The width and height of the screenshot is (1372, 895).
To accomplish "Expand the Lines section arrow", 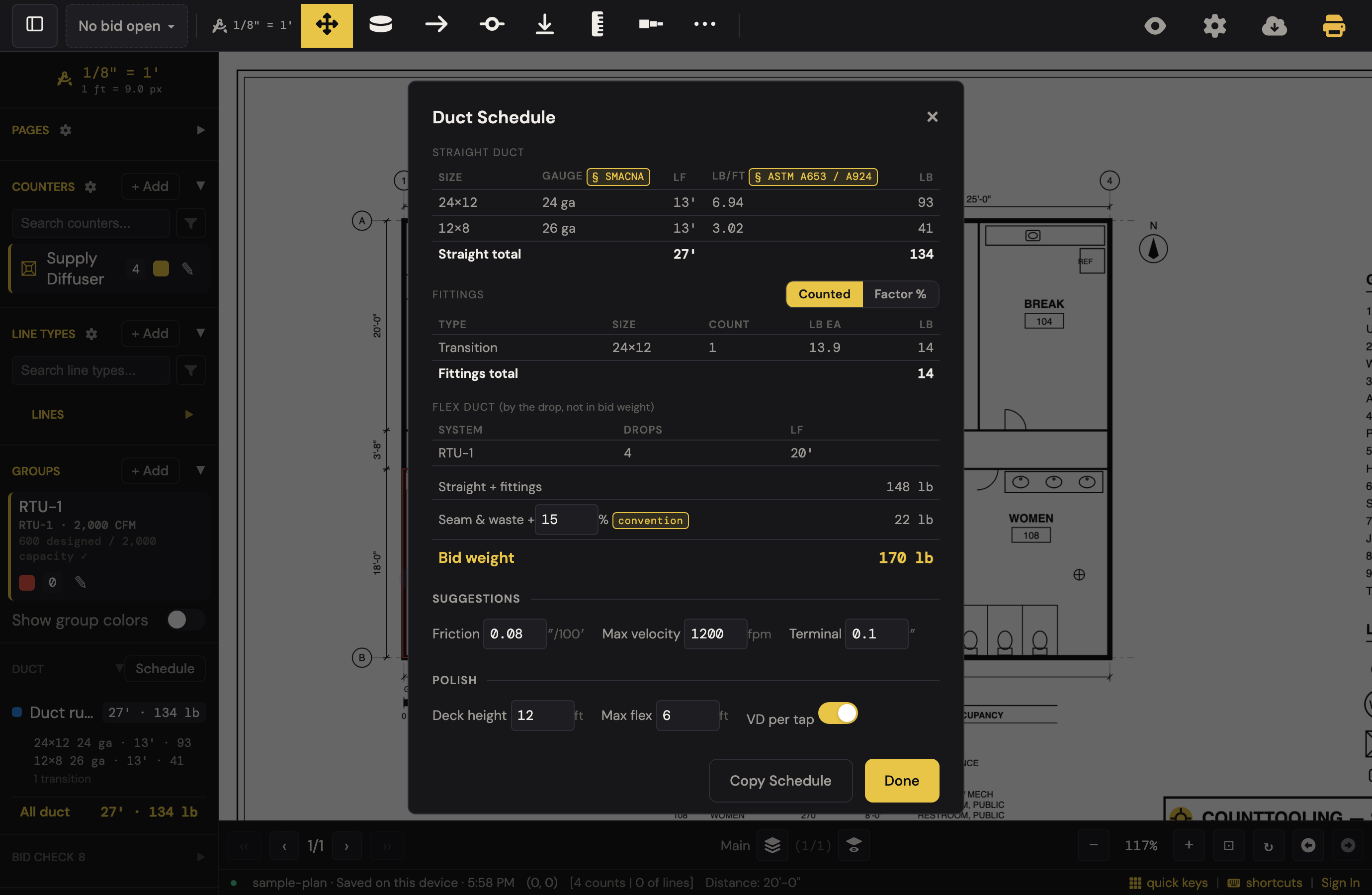I will 188,415.
